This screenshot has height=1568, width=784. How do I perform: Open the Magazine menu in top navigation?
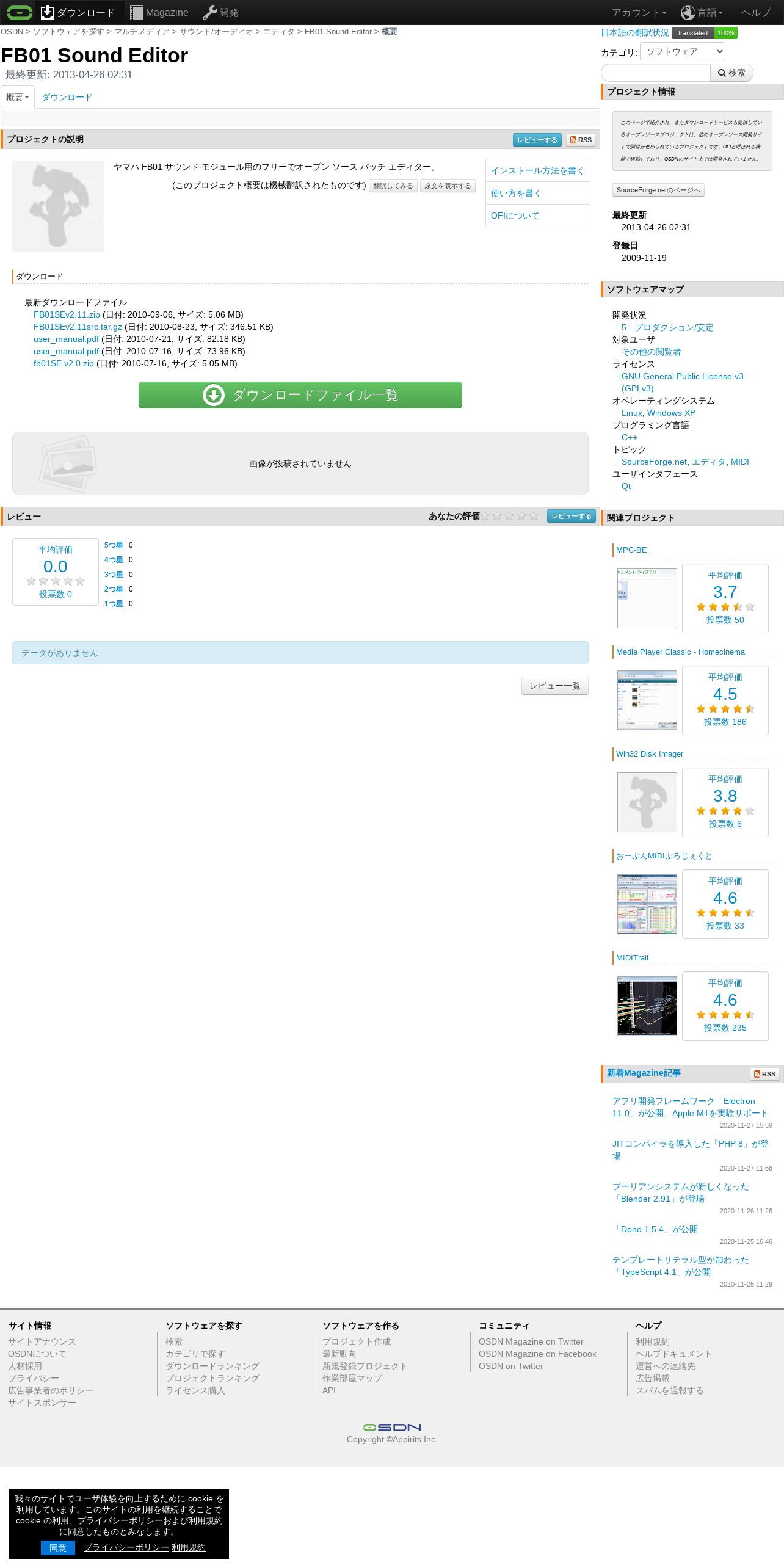[159, 12]
